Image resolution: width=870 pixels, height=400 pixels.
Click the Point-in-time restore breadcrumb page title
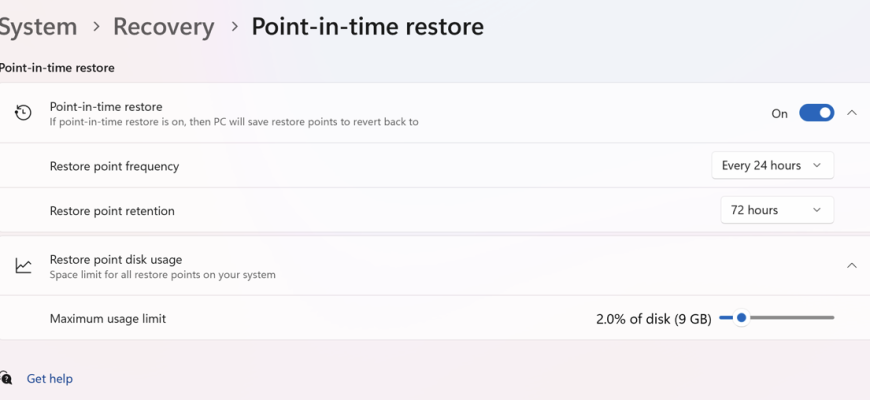pos(367,27)
